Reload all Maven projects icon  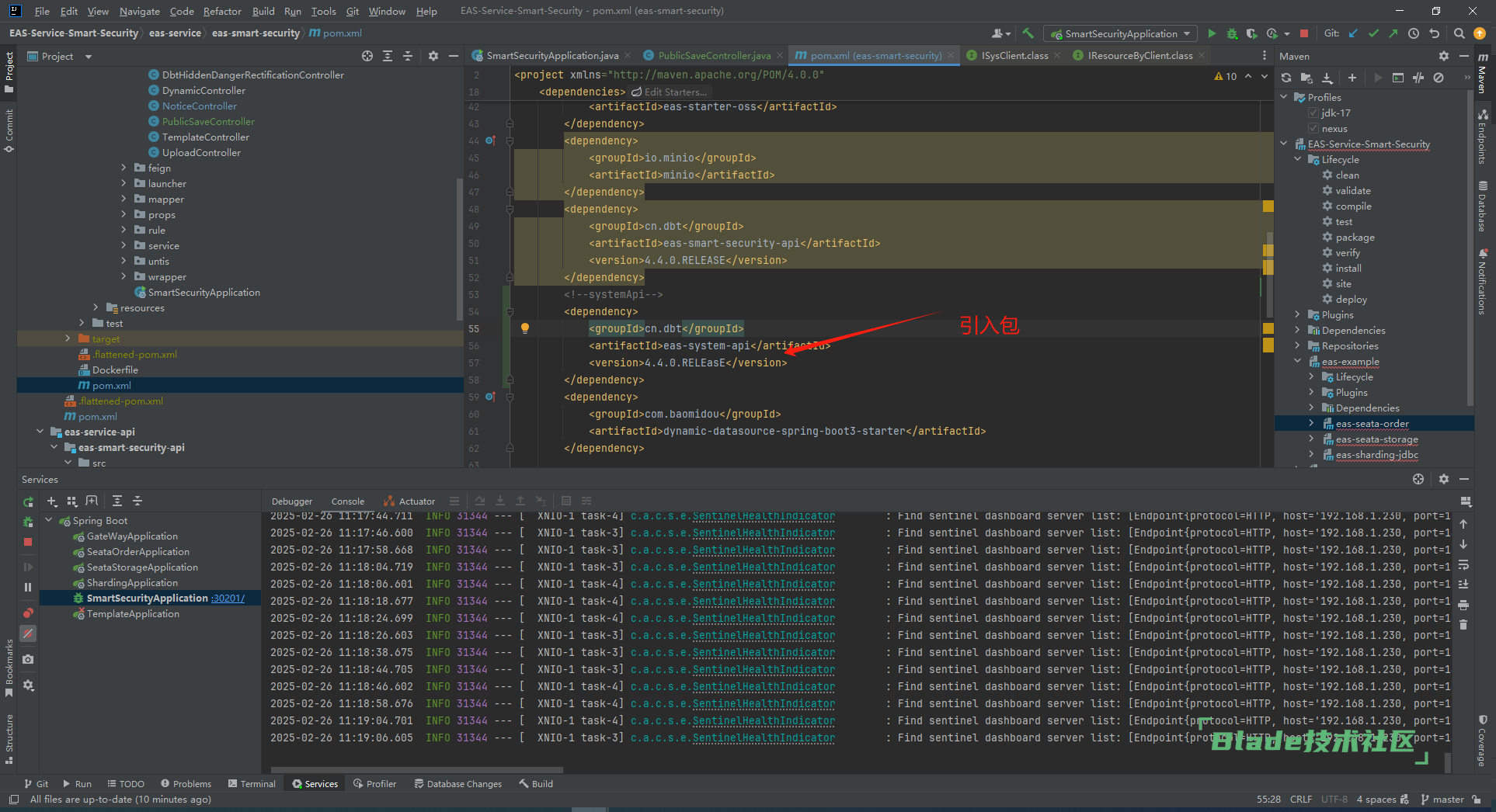coord(1286,78)
